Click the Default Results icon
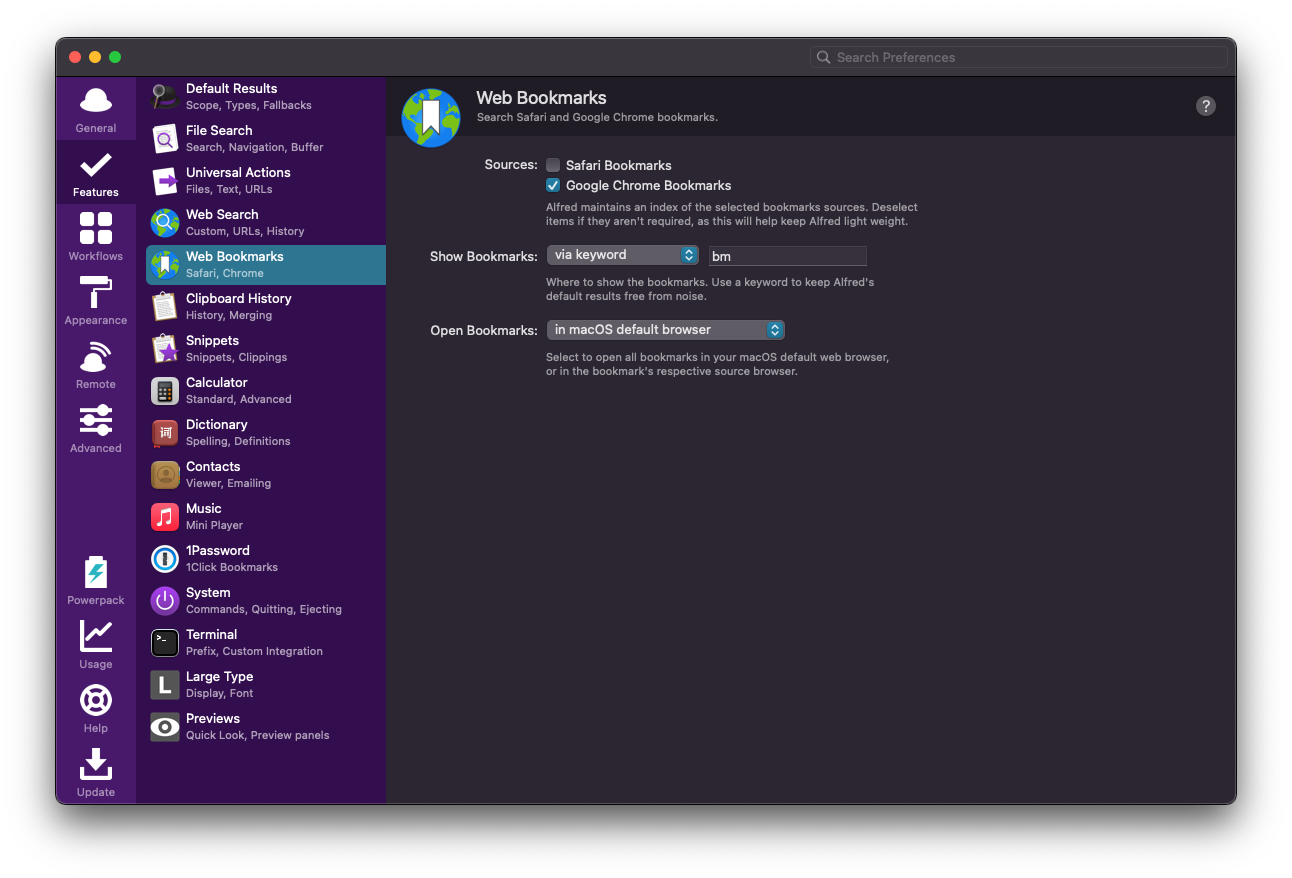 (x=165, y=97)
